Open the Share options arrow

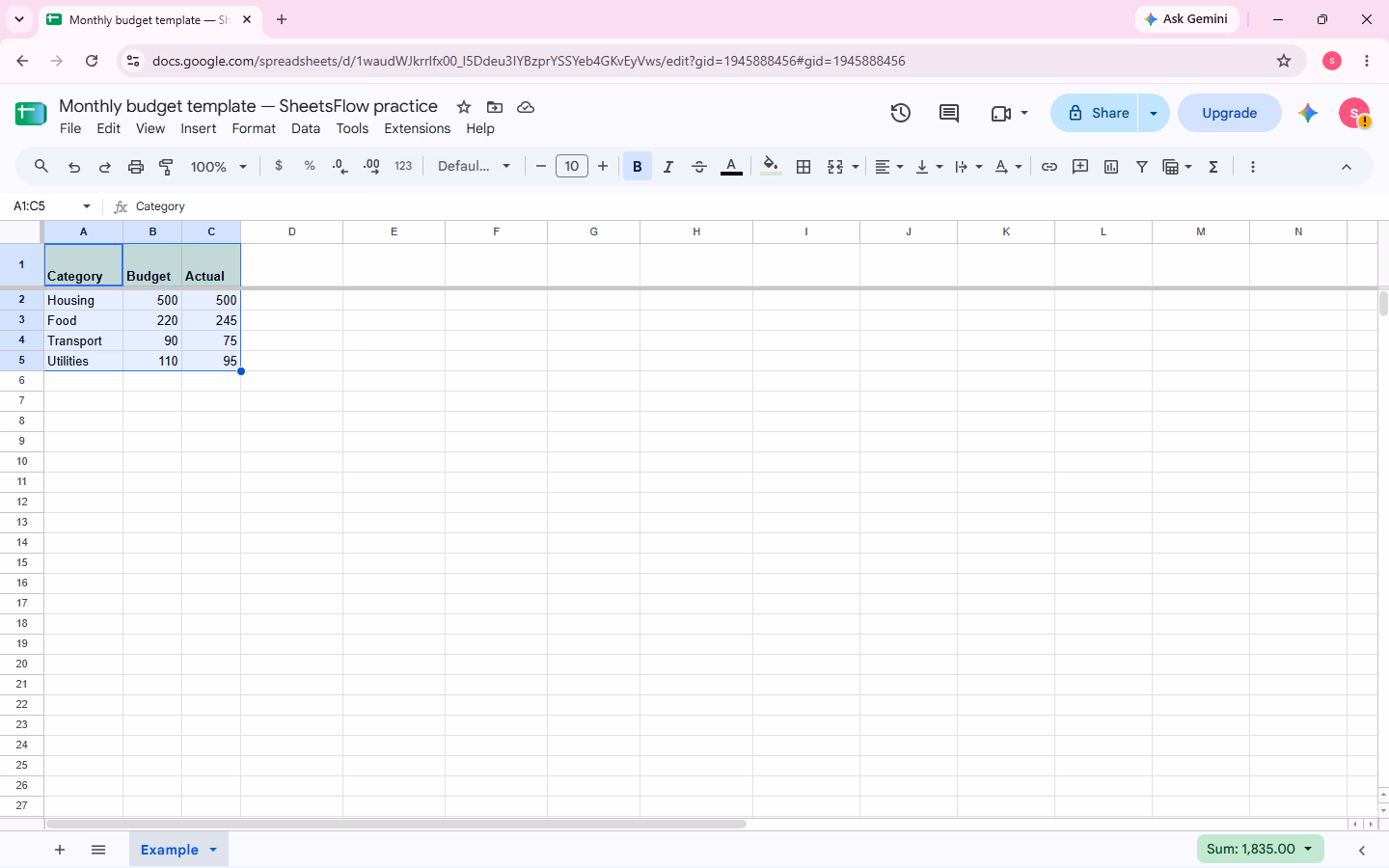[x=1154, y=113]
